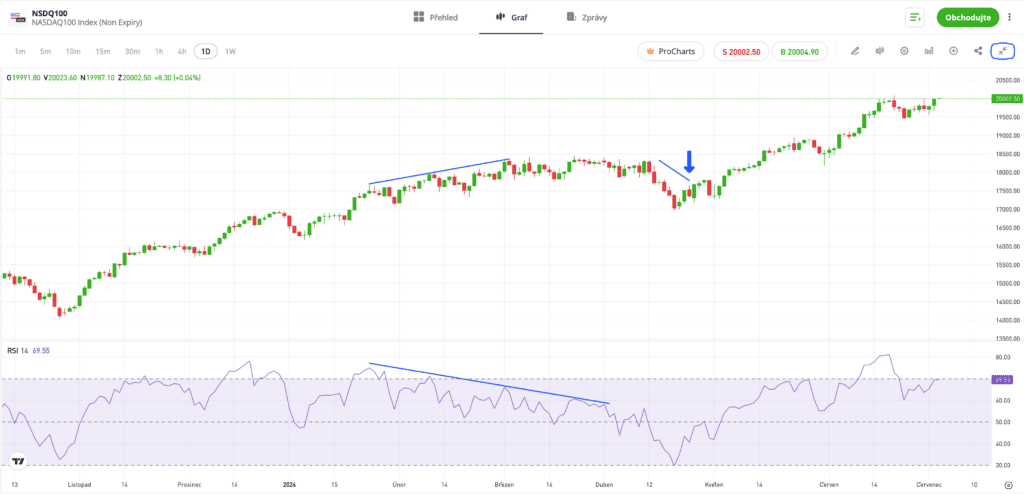Open the TradingView logo link
This screenshot has height=494, width=1024.
coord(18,461)
